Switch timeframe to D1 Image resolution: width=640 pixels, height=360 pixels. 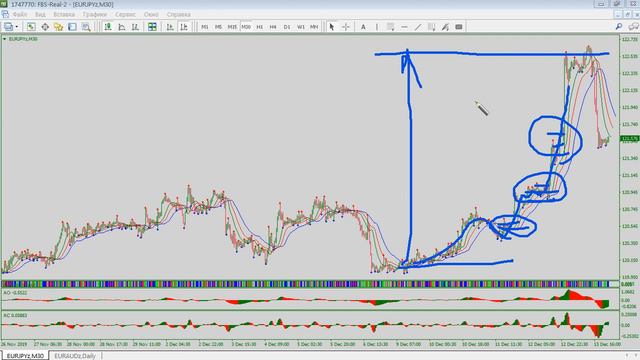coord(287,27)
